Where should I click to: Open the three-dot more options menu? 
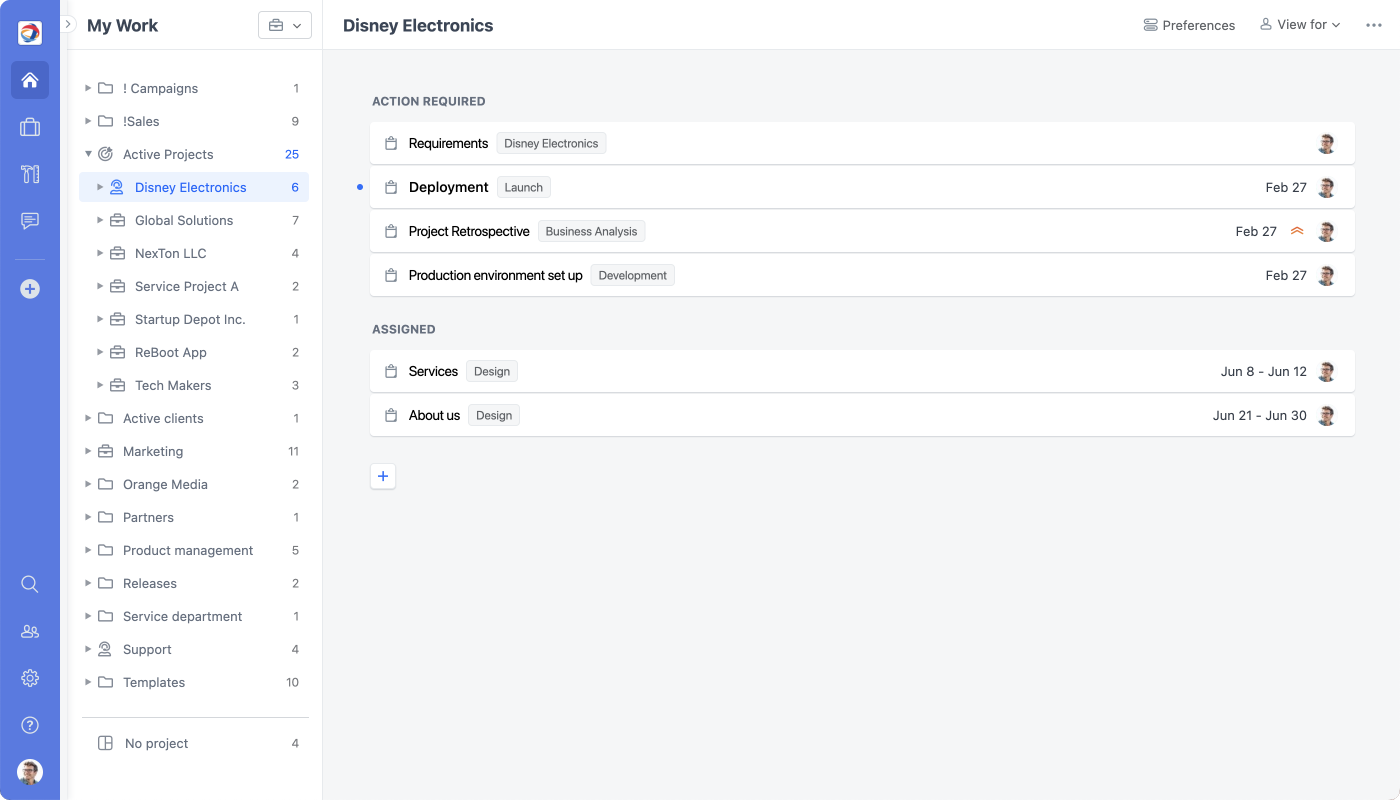[x=1374, y=25]
